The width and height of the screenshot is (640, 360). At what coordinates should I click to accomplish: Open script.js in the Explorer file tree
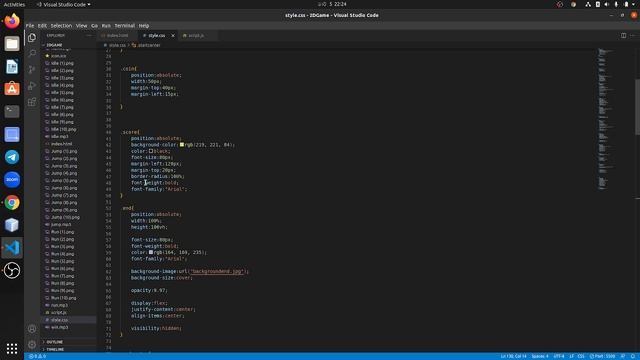[x=59, y=312]
